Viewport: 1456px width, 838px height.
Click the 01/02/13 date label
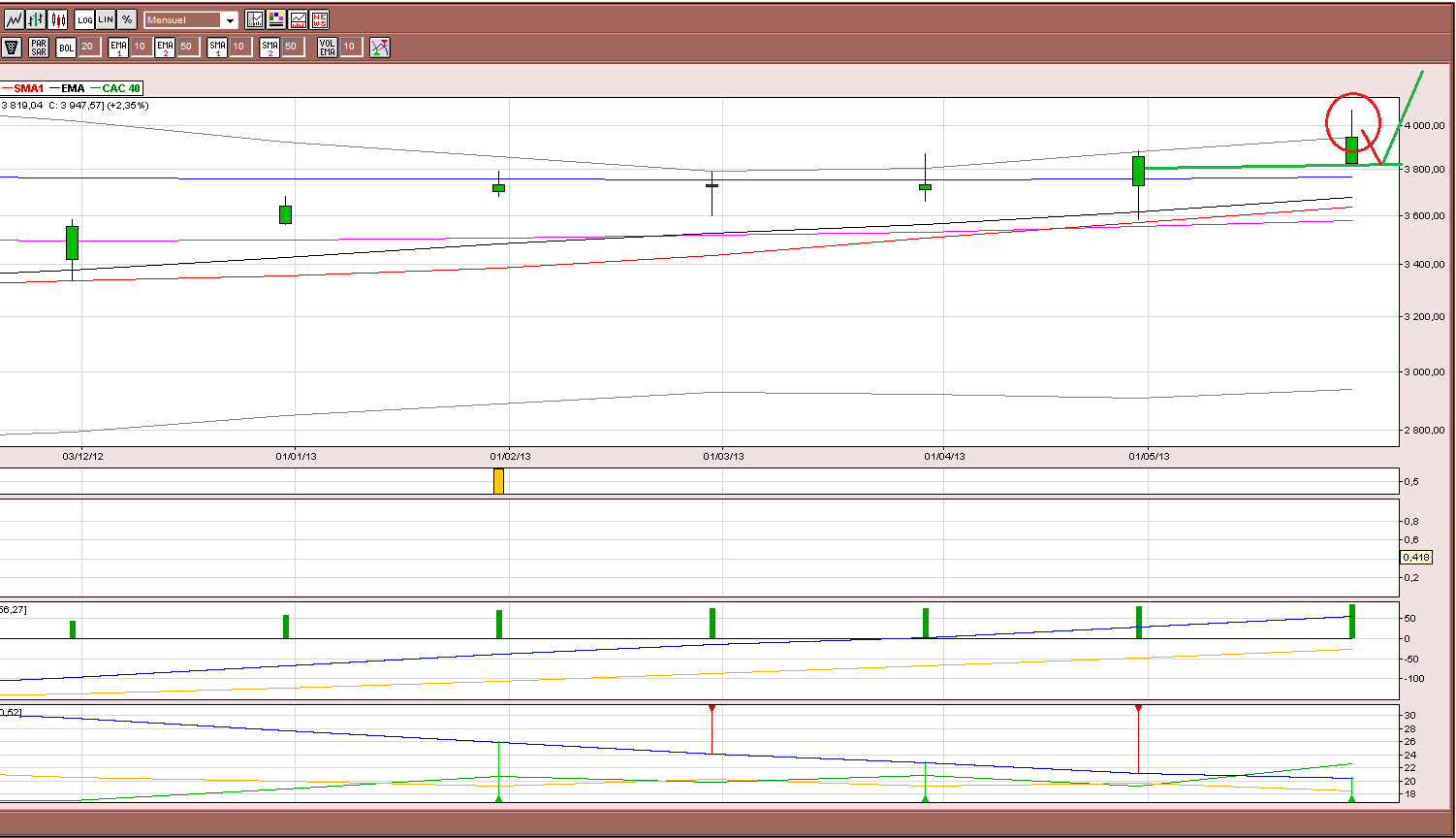(510, 456)
